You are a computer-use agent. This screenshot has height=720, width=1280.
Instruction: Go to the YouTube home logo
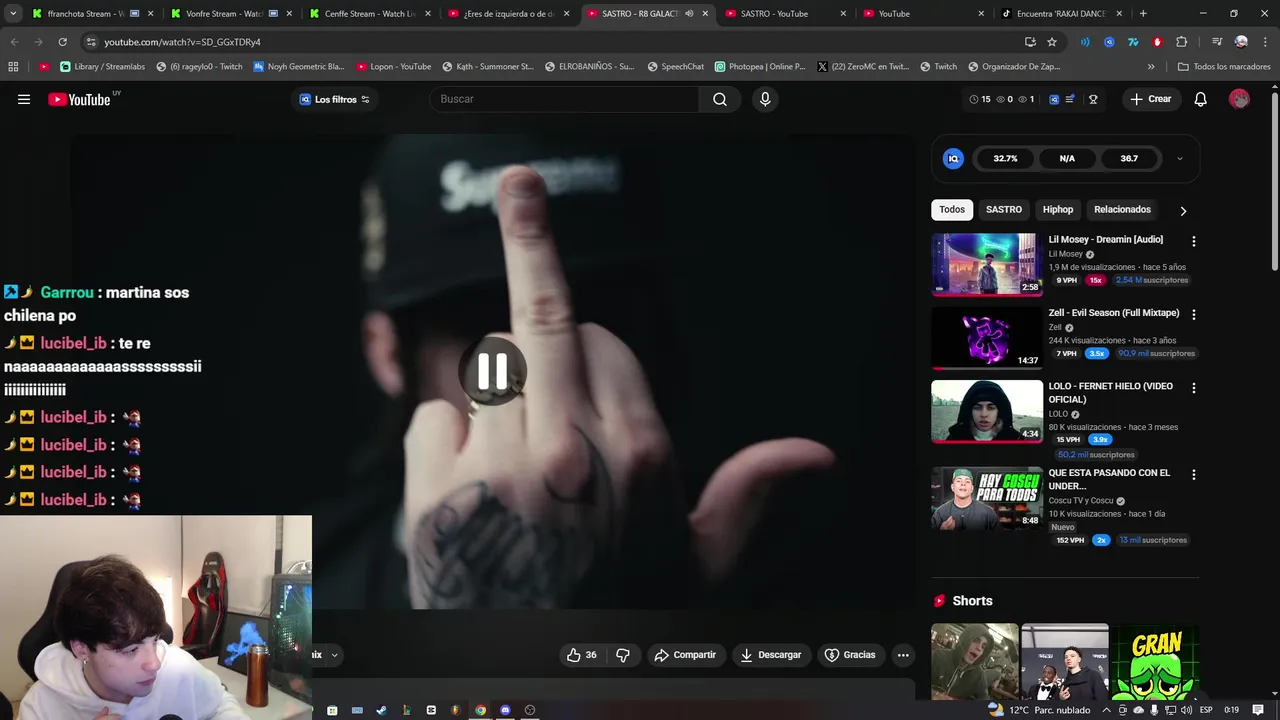(79, 99)
